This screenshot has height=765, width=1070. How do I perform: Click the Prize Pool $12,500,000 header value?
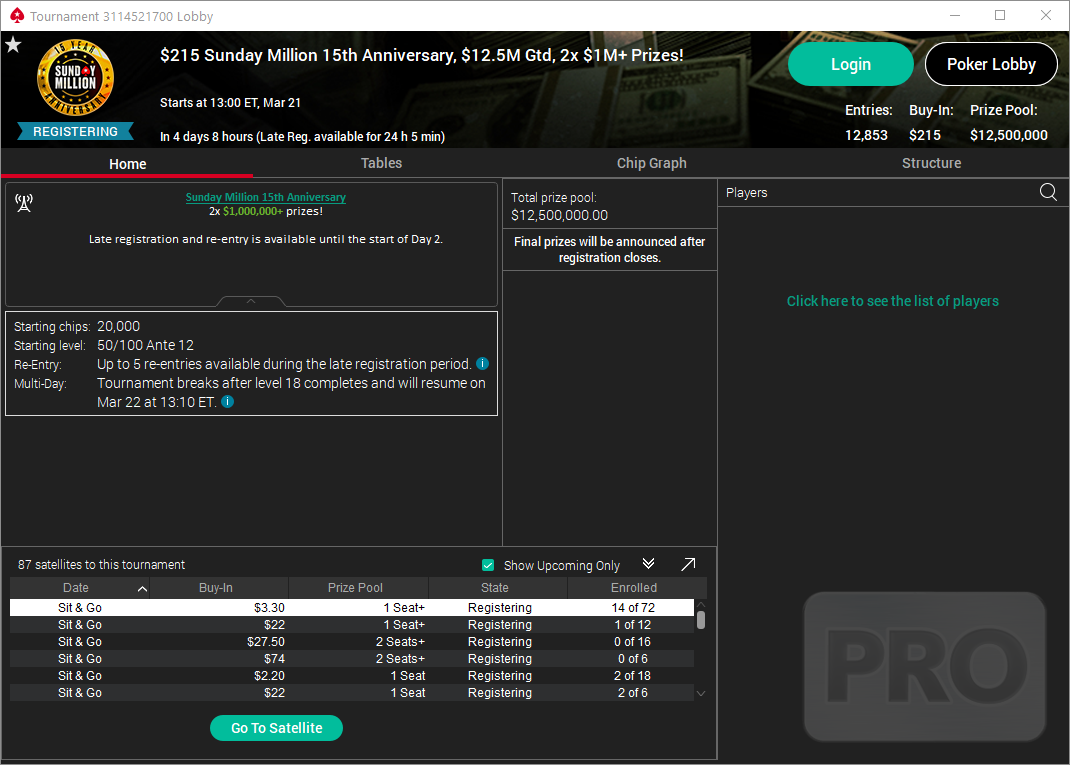[1009, 135]
